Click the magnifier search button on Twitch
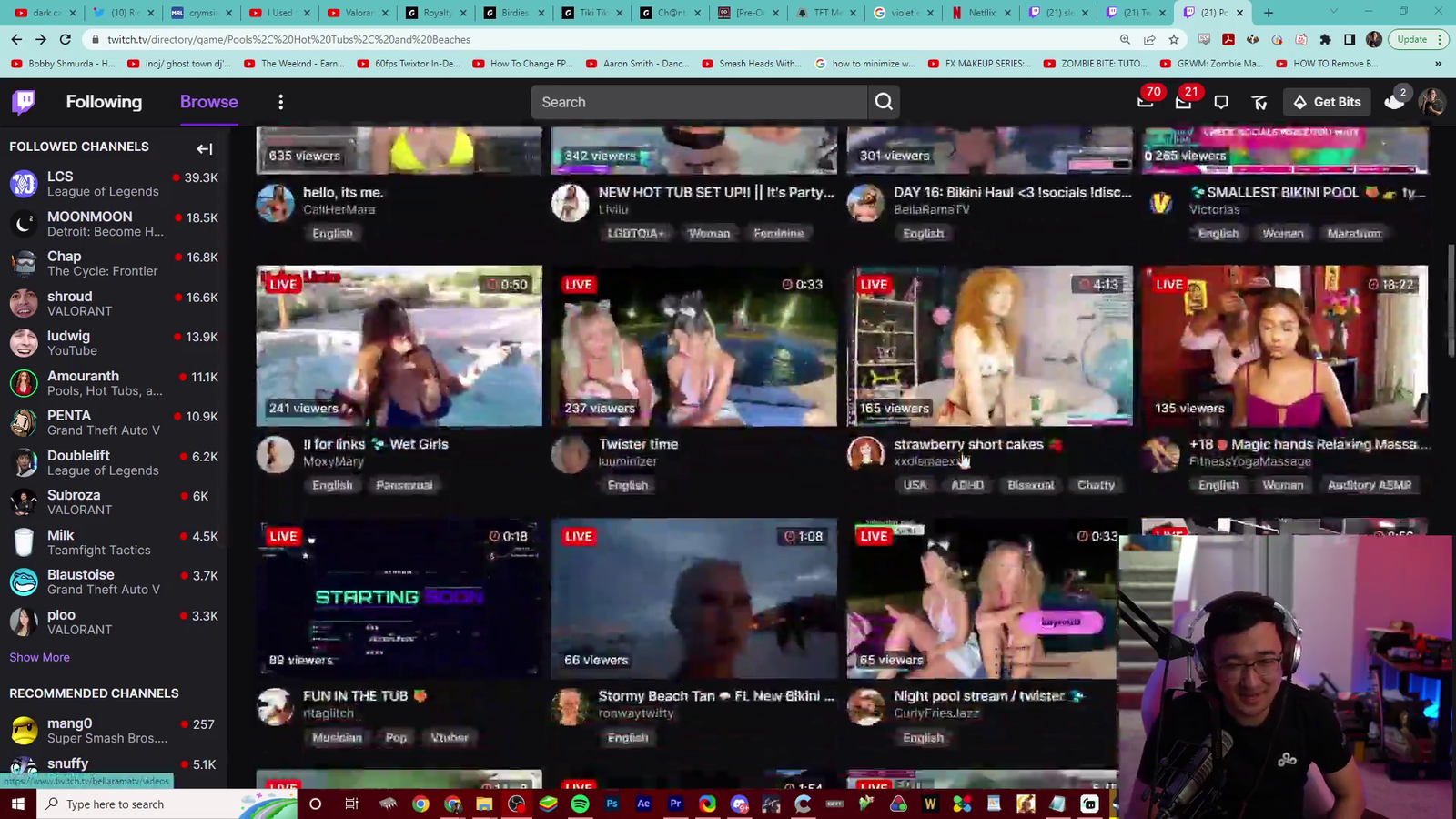This screenshot has width=1456, height=819. pyautogui.click(x=884, y=102)
